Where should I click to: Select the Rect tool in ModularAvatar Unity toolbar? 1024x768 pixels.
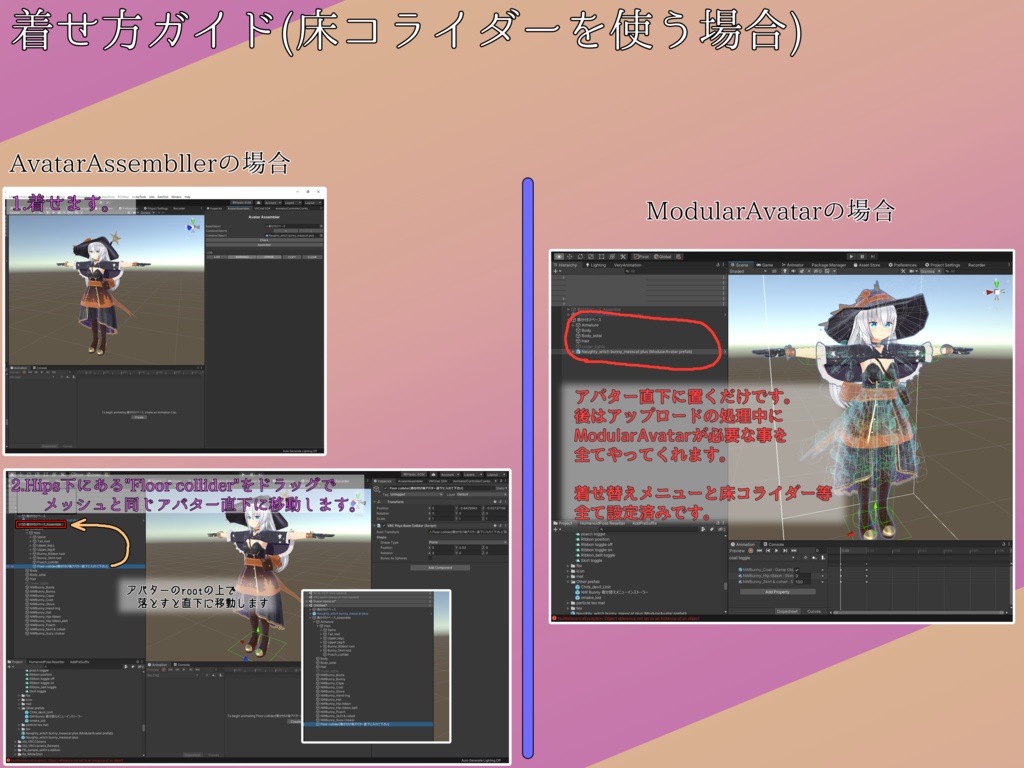601,257
